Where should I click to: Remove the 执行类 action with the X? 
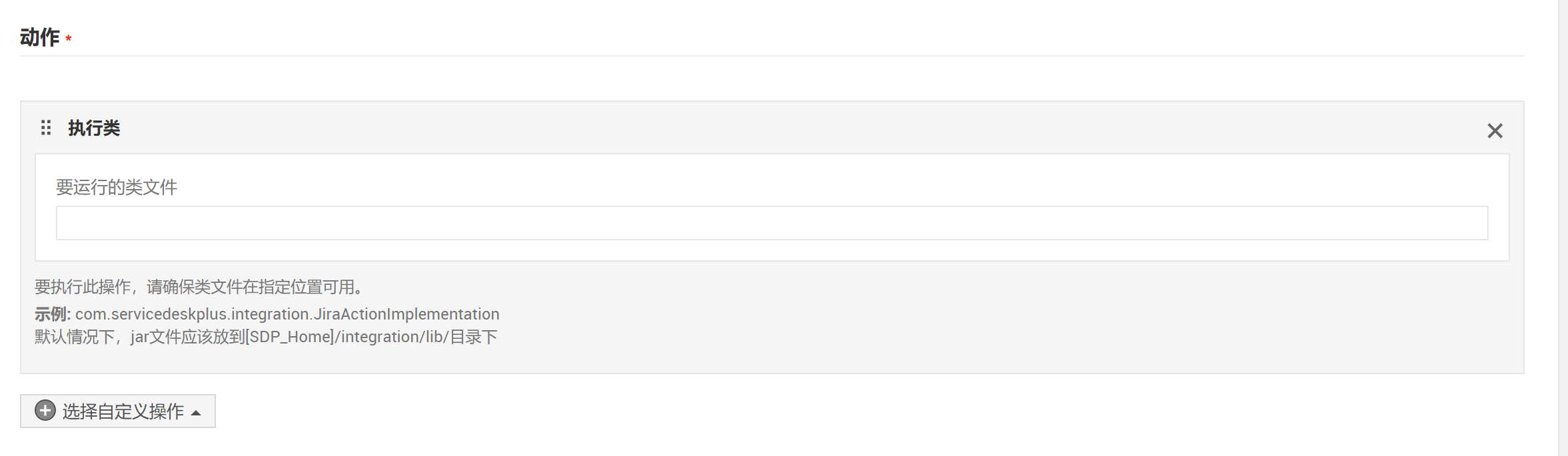tap(1495, 130)
